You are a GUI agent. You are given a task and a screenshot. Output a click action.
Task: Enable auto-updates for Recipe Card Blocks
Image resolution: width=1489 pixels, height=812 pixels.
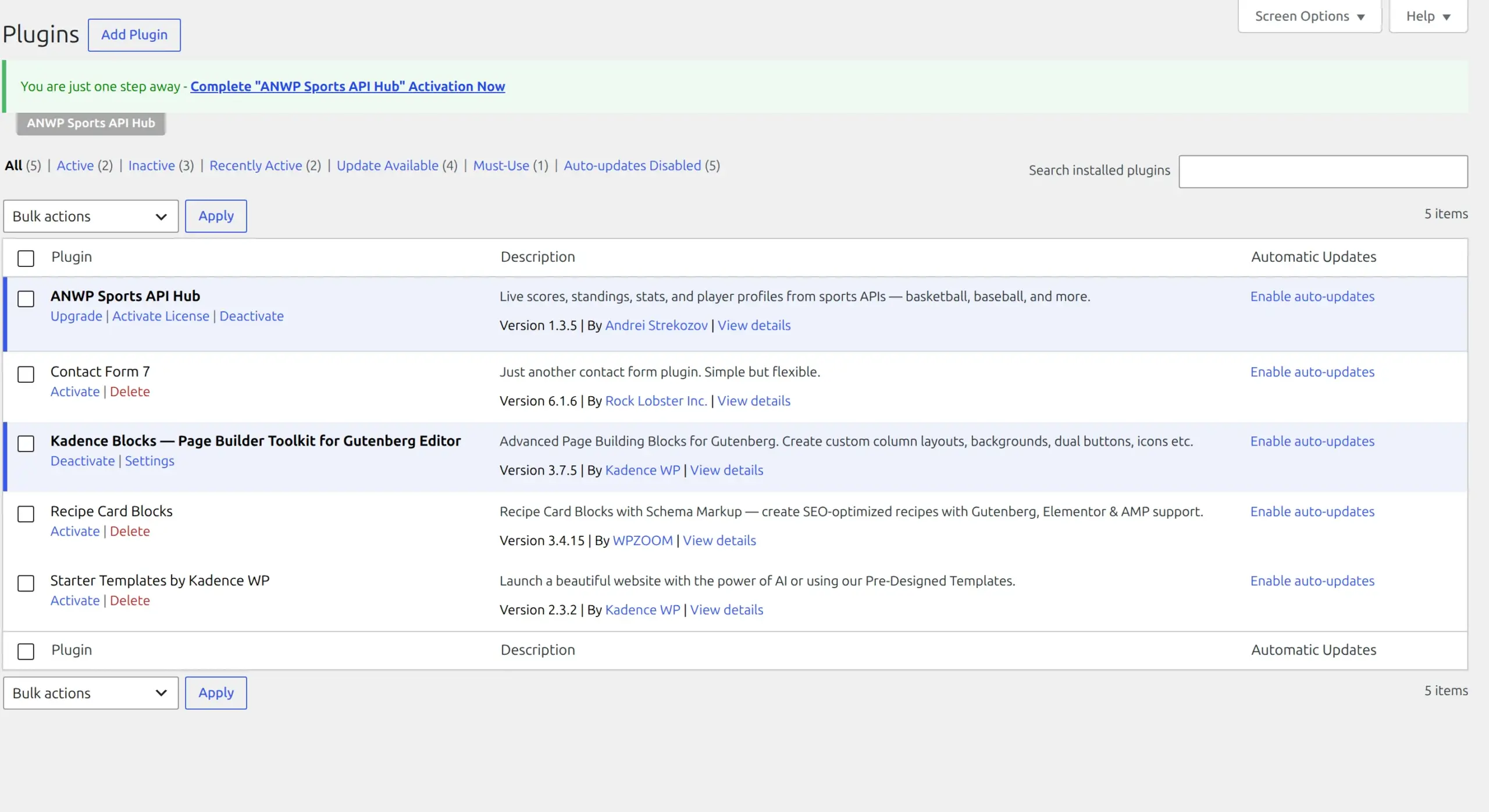tap(1312, 511)
